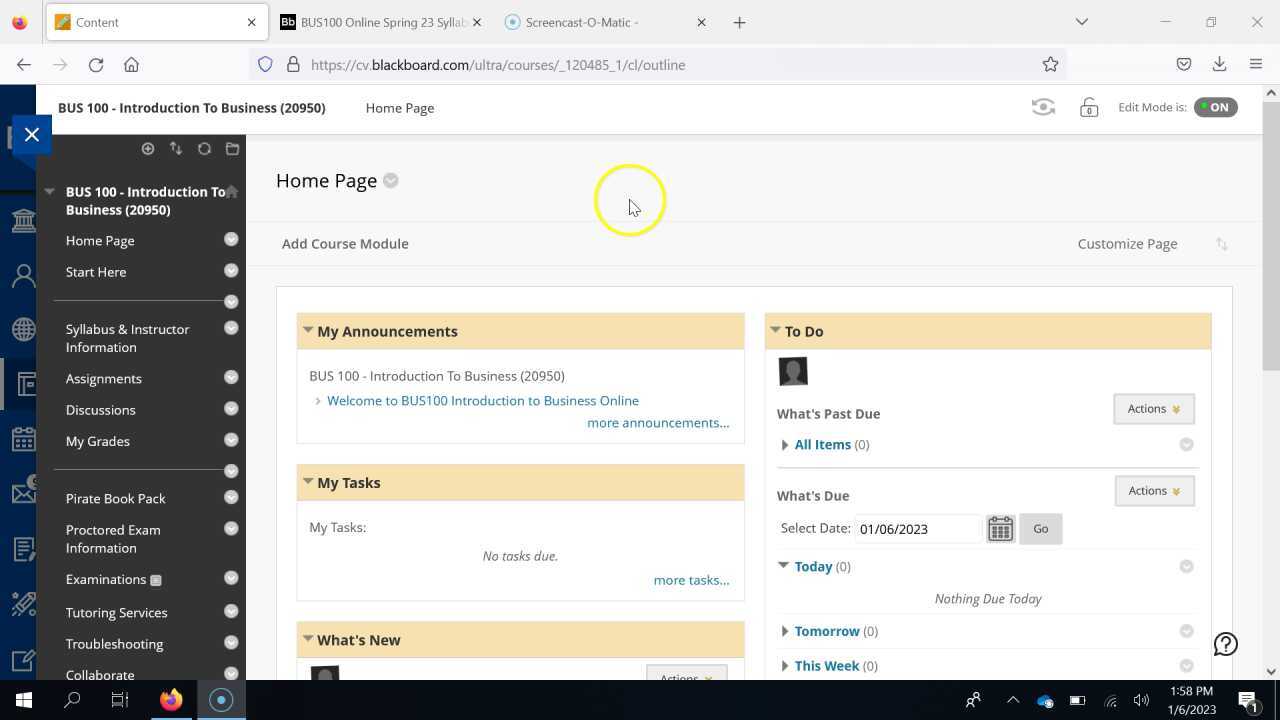
Task: Open the more announcements link
Action: 658,423
